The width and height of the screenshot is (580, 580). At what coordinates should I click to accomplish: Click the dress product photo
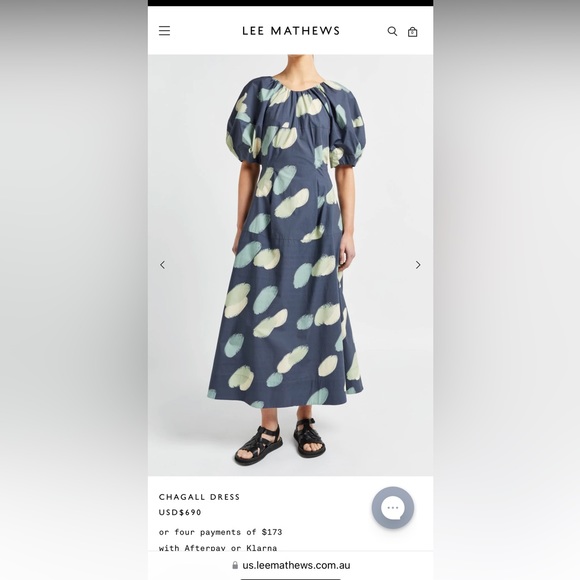click(x=291, y=265)
